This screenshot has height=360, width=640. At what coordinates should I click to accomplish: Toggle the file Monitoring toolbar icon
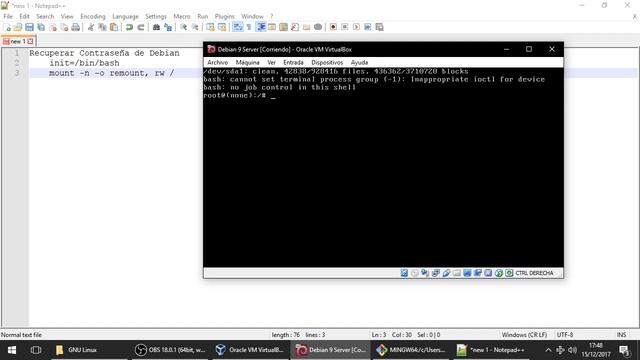coord(318,27)
